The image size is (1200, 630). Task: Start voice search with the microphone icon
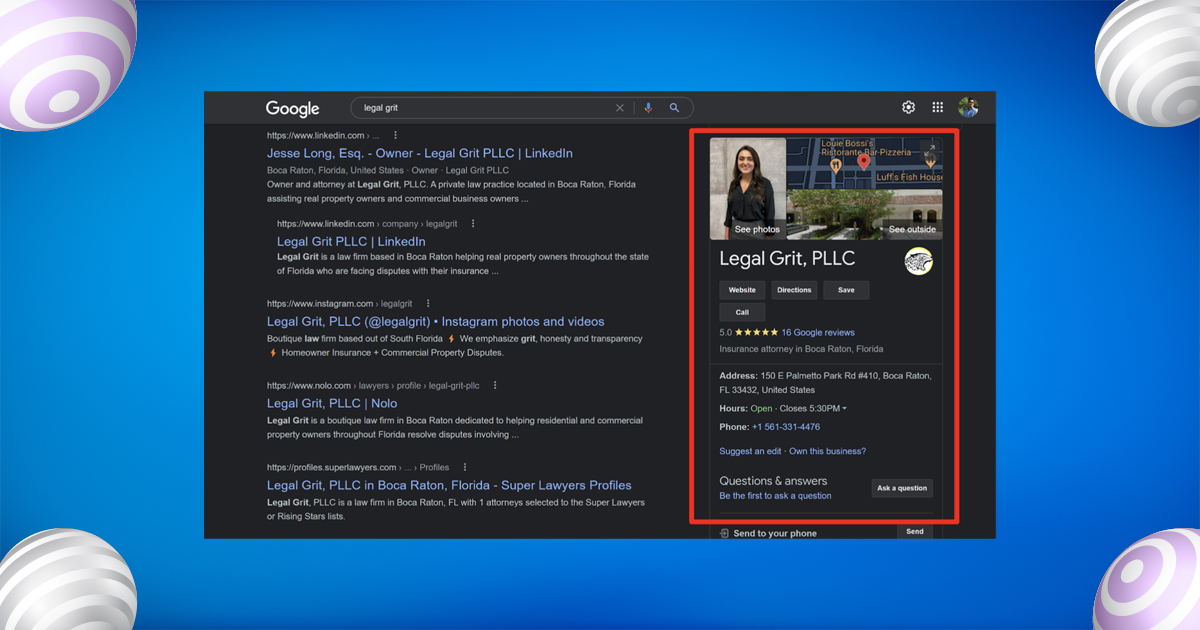click(648, 108)
